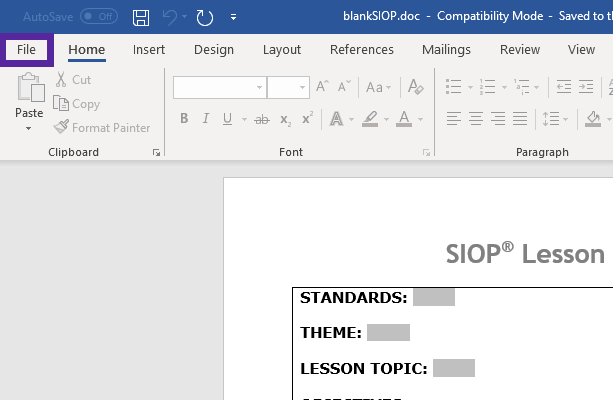This screenshot has height=400, width=613.
Task: Toggle Bold formatting
Action: pyautogui.click(x=184, y=119)
